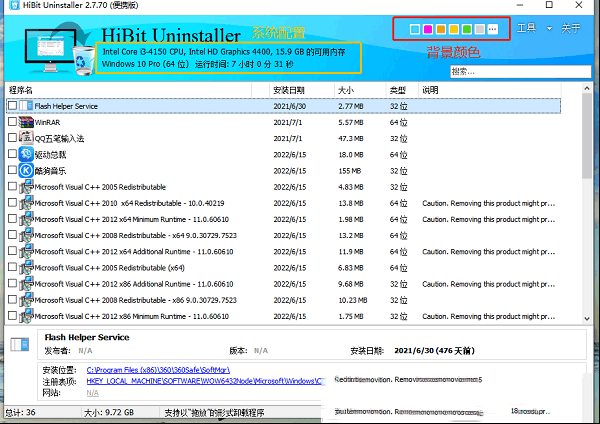Click icon of Visual C++ 2005 Redistributable row
The height and width of the screenshot is (424, 600).
(26, 187)
